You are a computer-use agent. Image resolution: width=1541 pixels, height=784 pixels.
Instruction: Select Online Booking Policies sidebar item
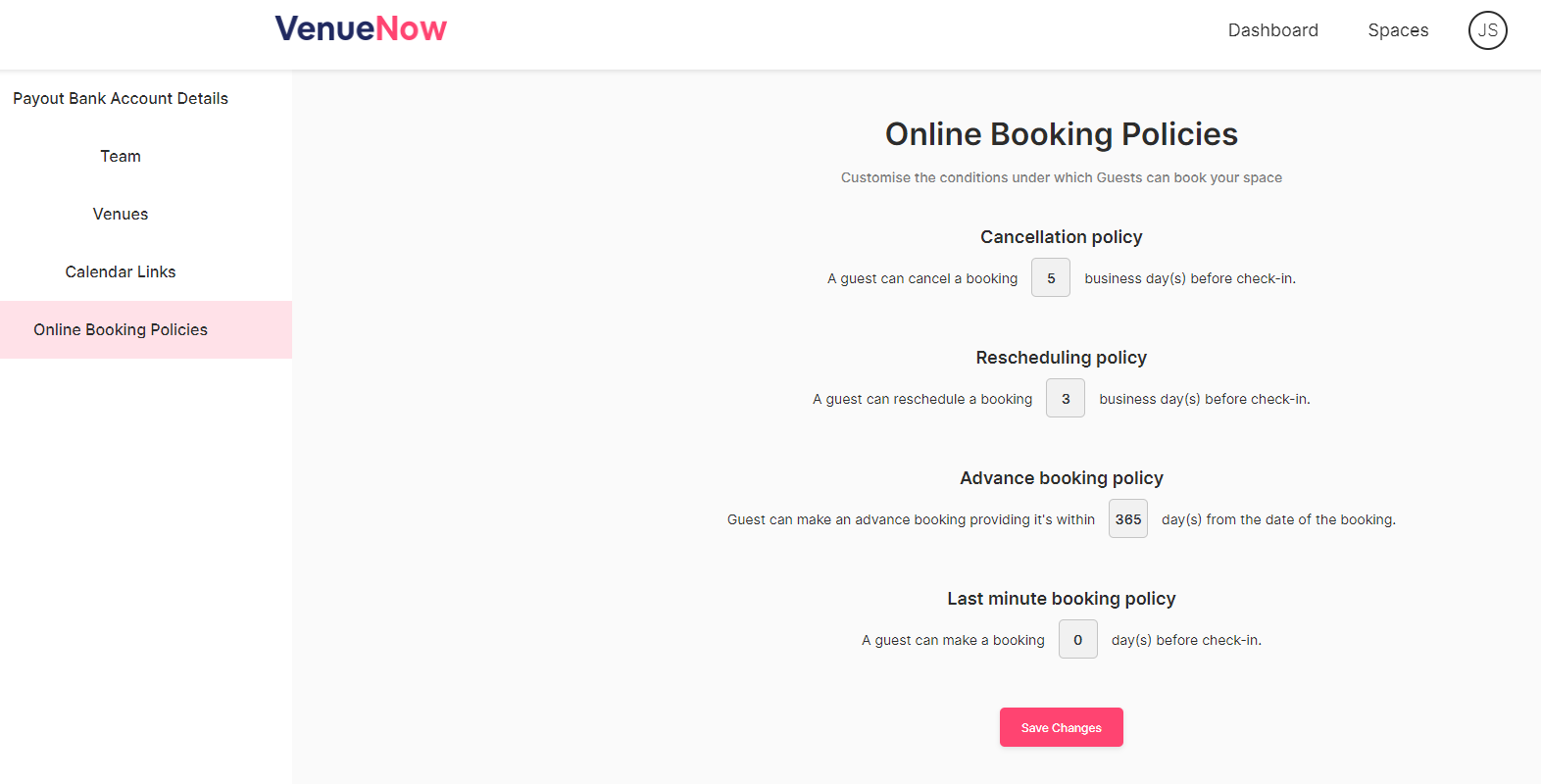(x=121, y=329)
